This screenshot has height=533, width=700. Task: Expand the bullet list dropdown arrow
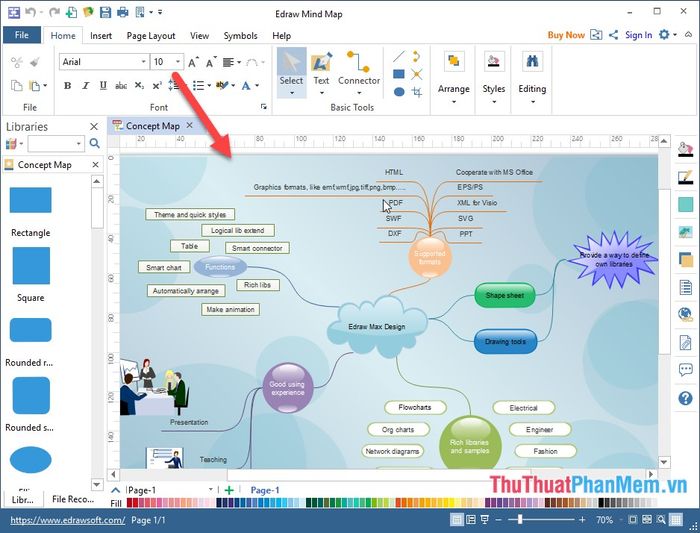point(209,85)
